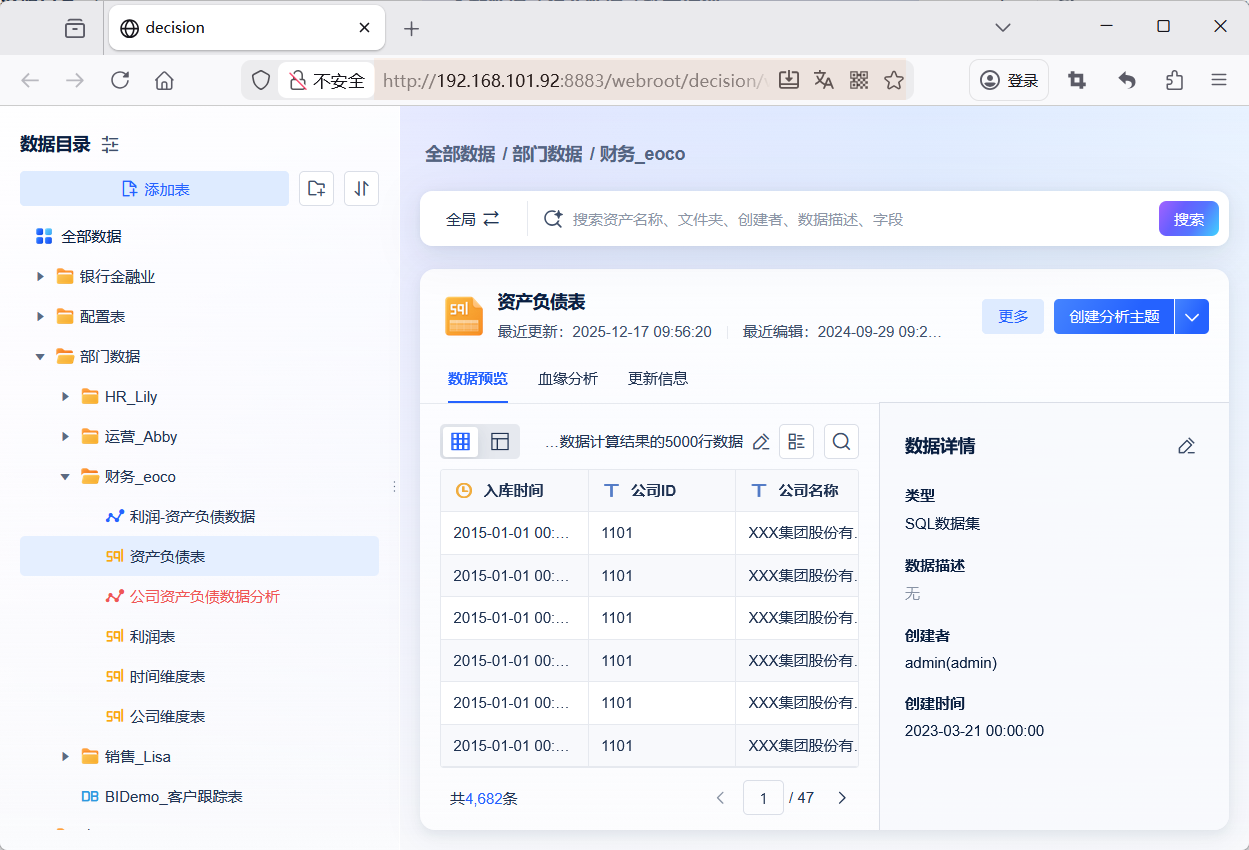
Task: Click browser reload button
Action: point(120,80)
